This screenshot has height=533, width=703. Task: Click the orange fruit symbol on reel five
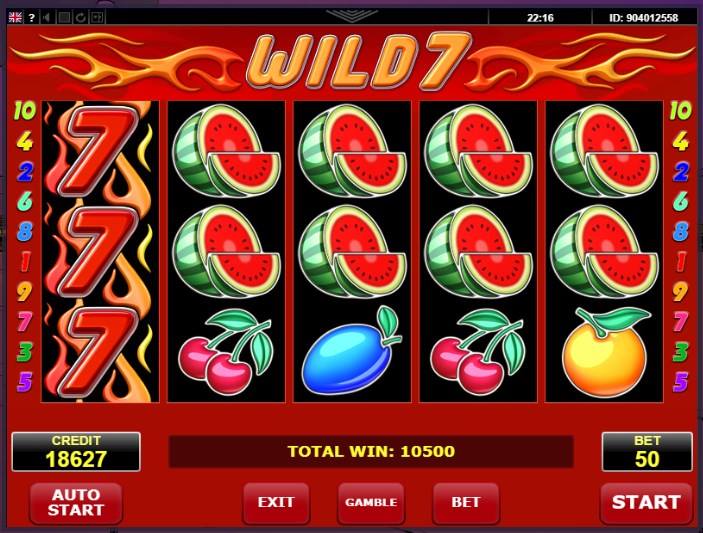tap(604, 352)
